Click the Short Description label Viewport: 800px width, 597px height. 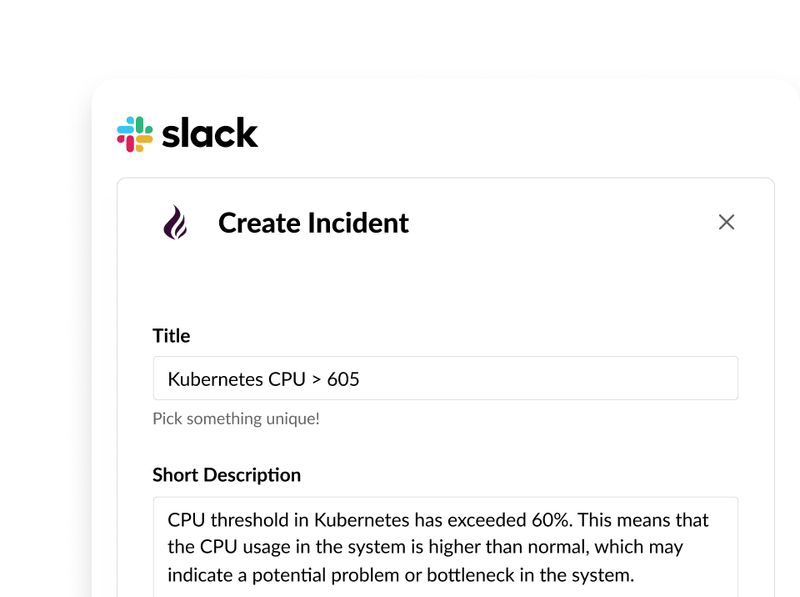tap(226, 475)
